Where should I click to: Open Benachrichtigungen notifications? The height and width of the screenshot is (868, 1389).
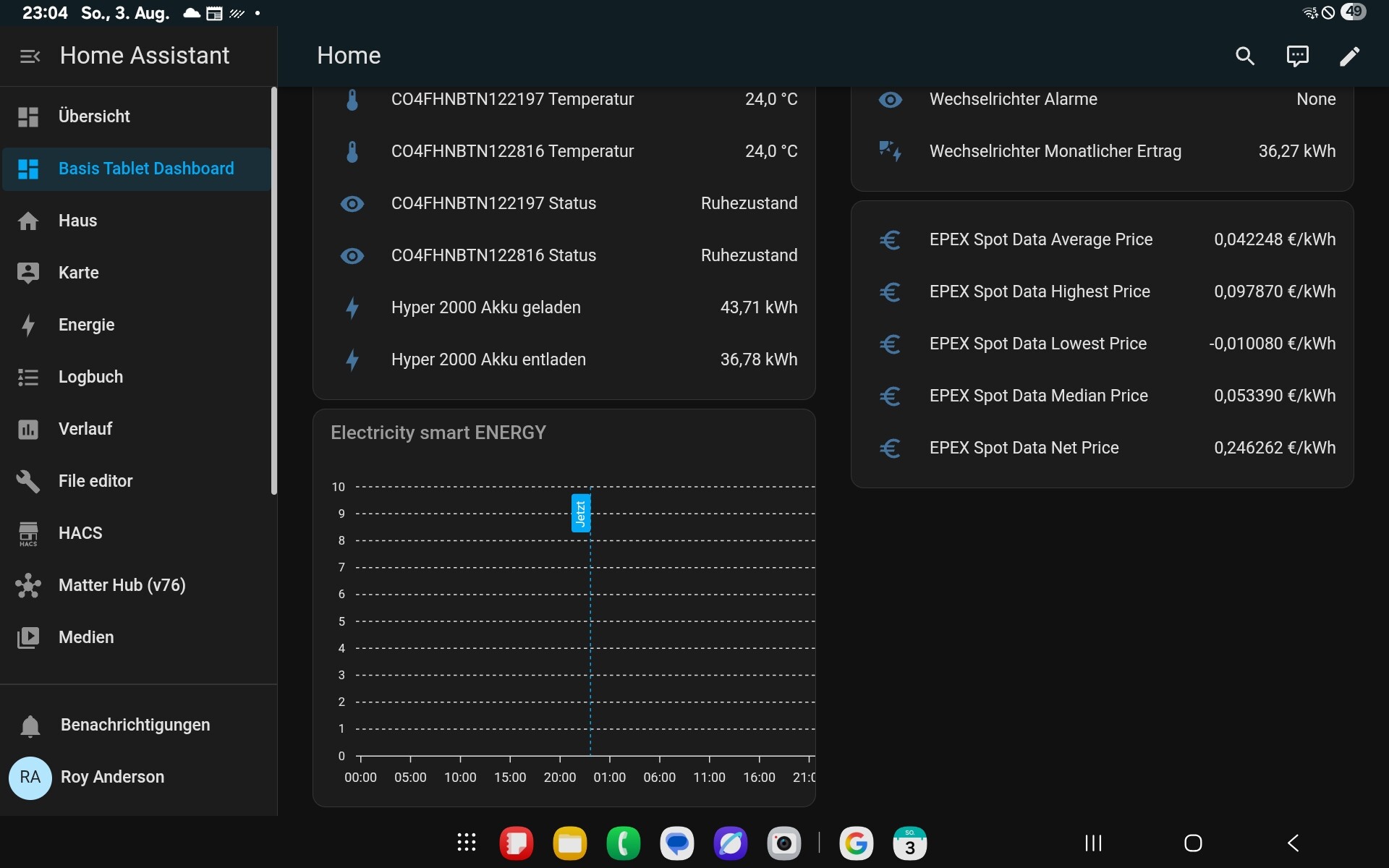coord(135,725)
